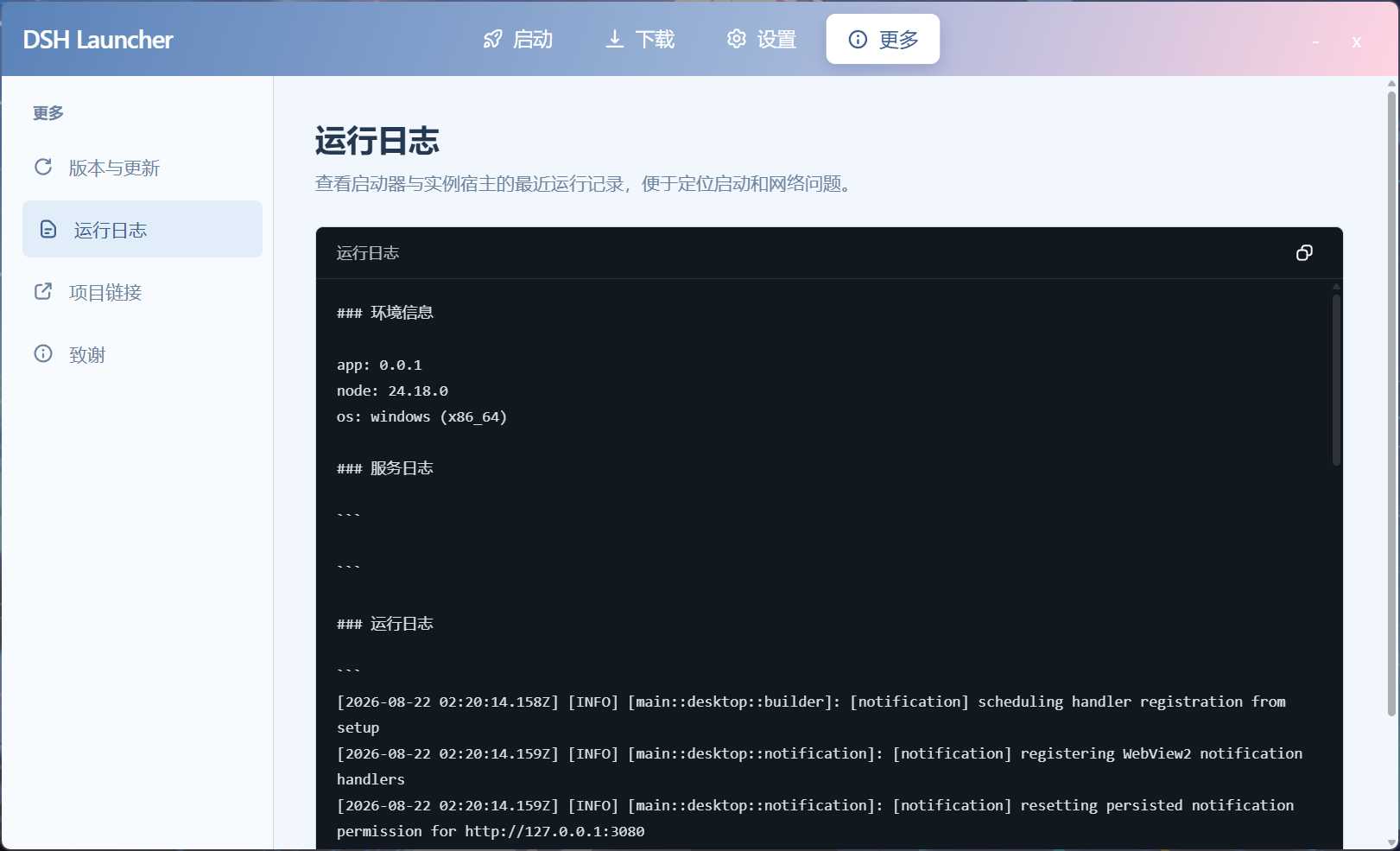1400x851 pixels.
Task: Click the download arrow icon beside 下载
Action: coord(614,40)
